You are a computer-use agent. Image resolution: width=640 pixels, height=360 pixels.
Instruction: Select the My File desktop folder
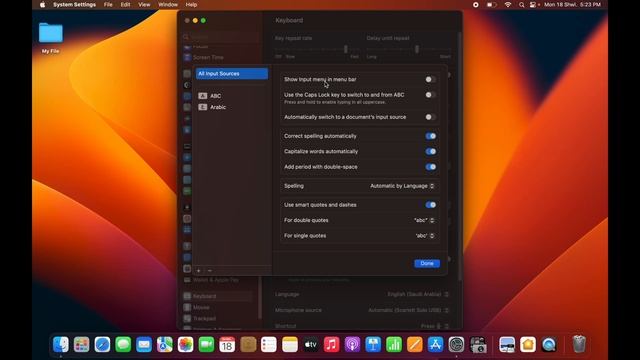51,38
